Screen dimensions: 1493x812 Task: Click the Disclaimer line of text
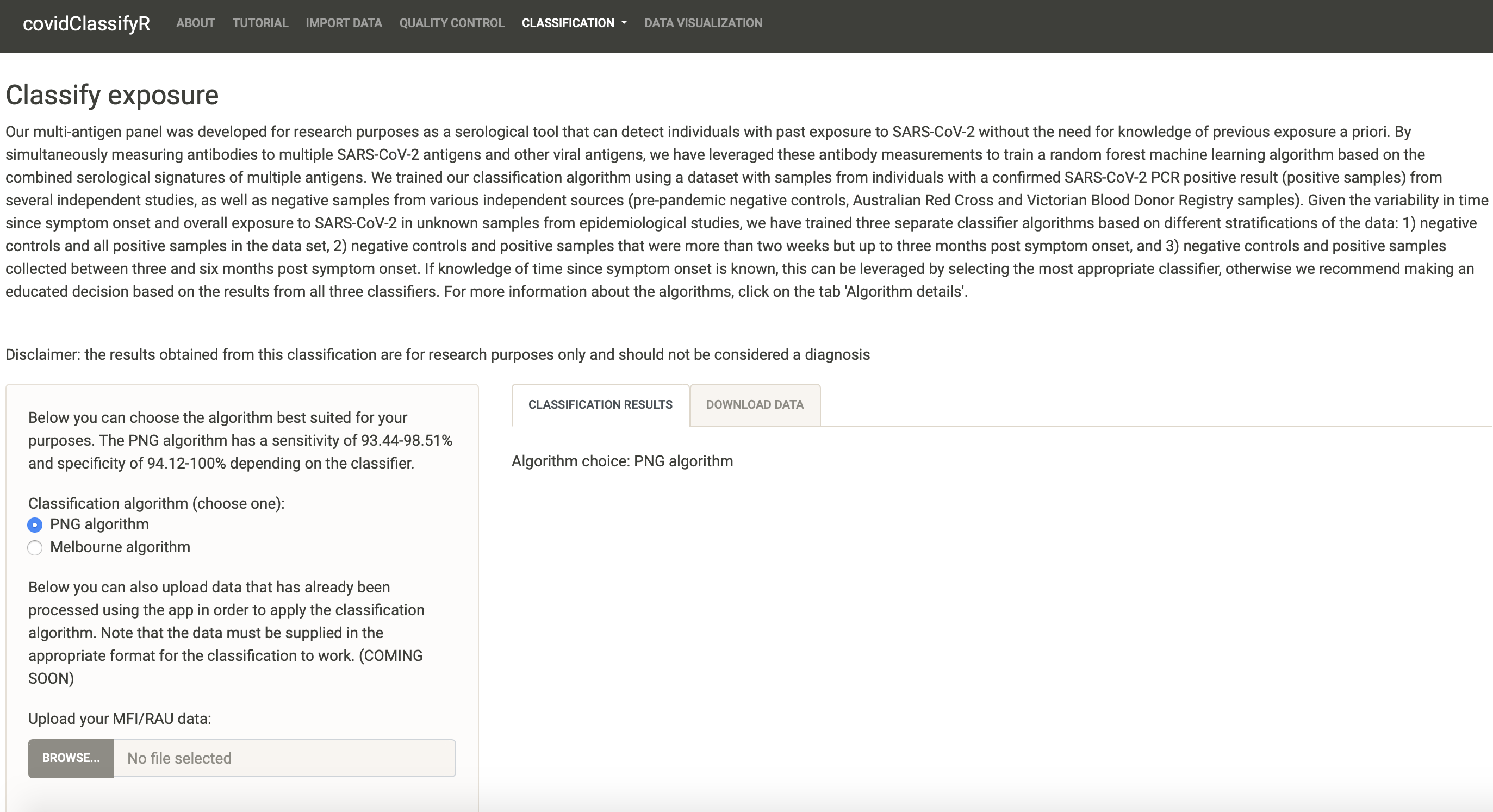pyautogui.click(x=438, y=354)
